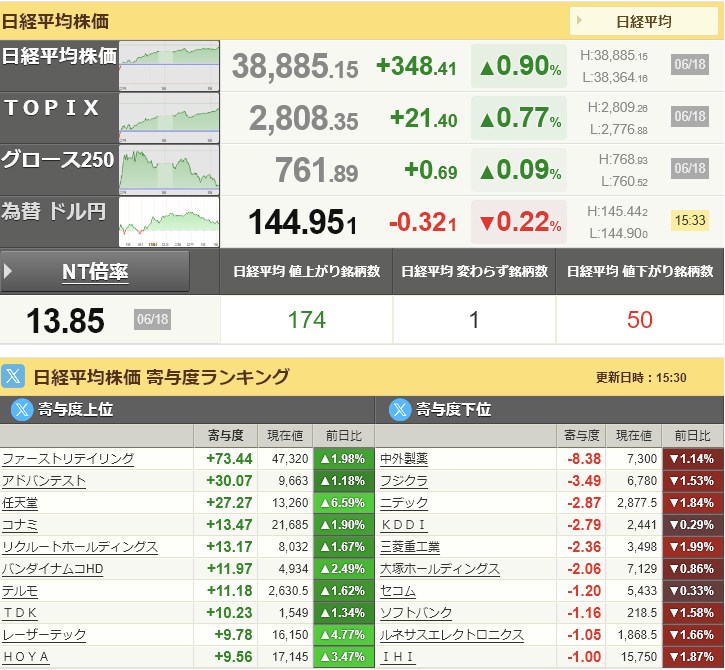Click the 38,885.15 Nikkei price value
Image resolution: width=725 pixels, height=670 pixels.
(295, 66)
